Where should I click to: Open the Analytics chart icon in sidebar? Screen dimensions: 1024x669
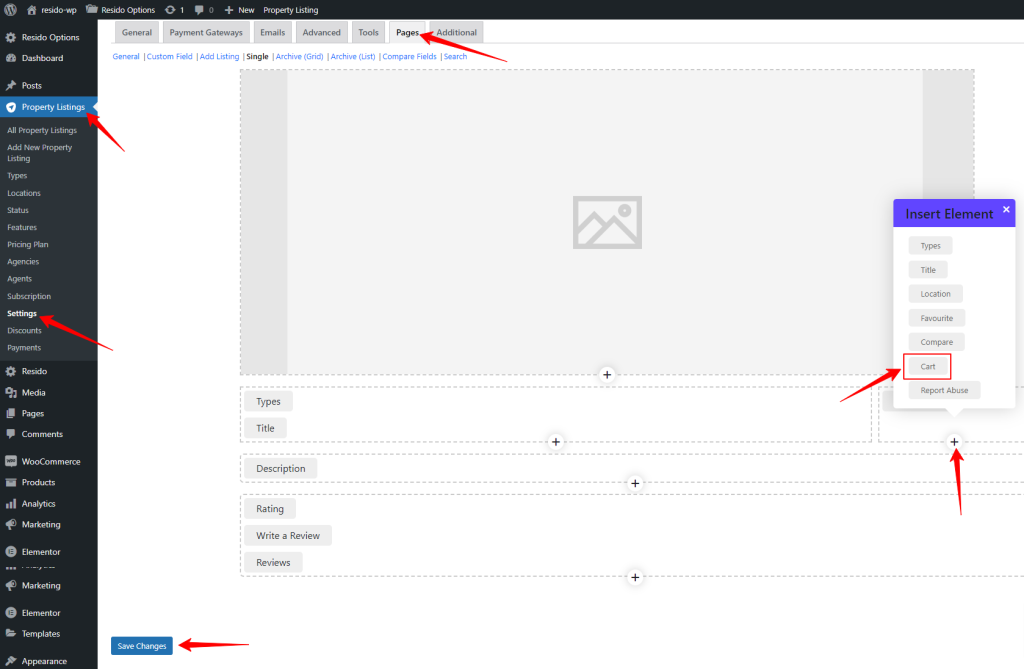[x=10, y=503]
